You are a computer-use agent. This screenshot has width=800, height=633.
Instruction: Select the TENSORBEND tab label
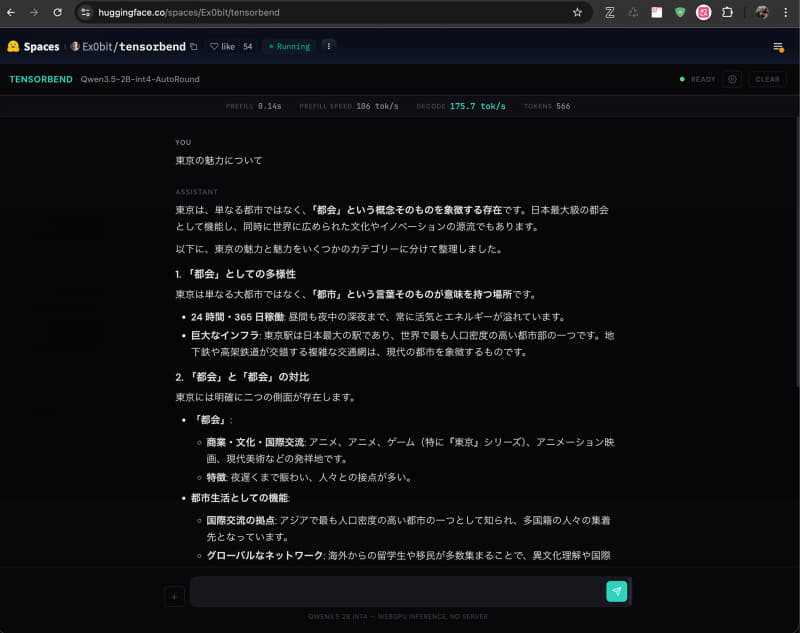40,79
